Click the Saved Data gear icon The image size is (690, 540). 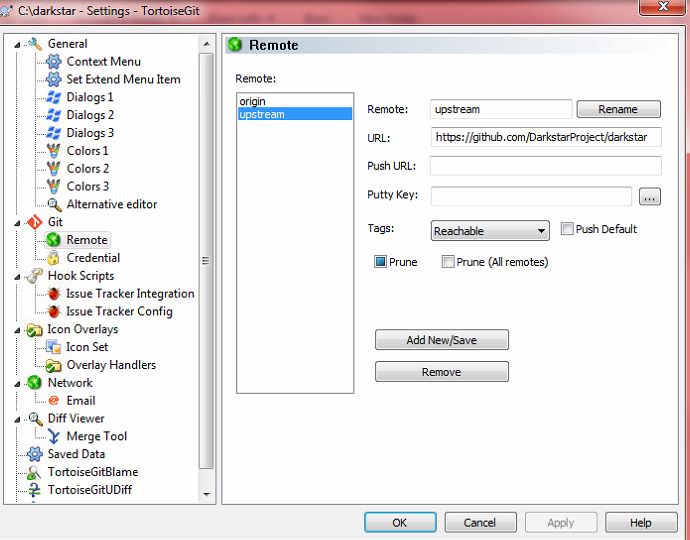click(34, 454)
